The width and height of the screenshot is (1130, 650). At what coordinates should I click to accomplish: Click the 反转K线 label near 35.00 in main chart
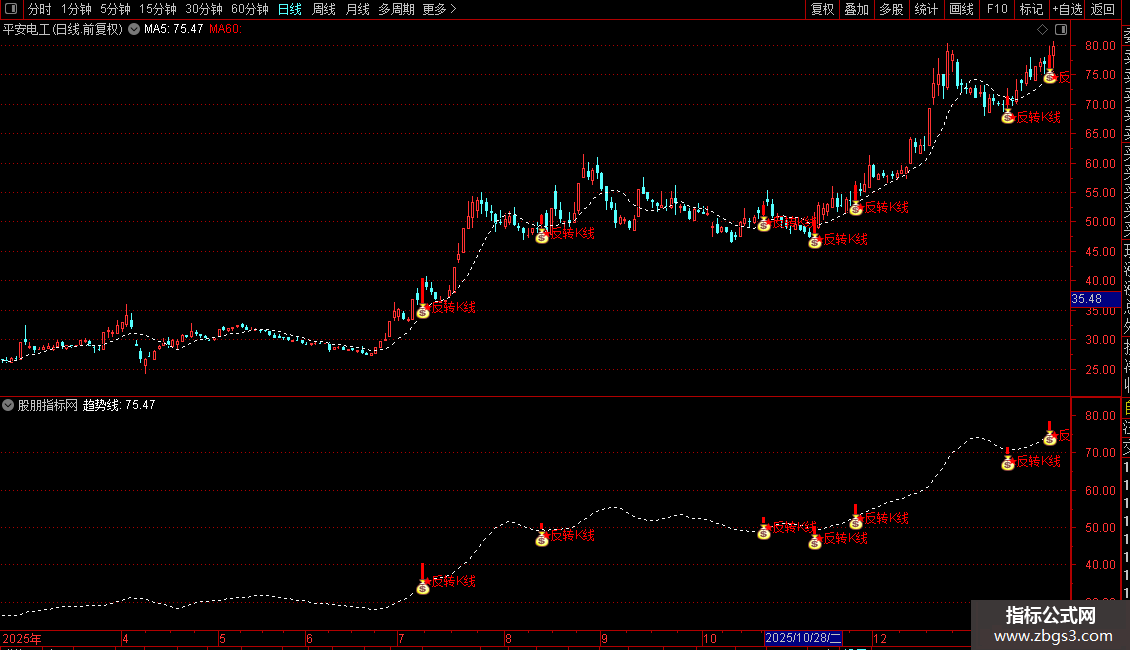(453, 307)
